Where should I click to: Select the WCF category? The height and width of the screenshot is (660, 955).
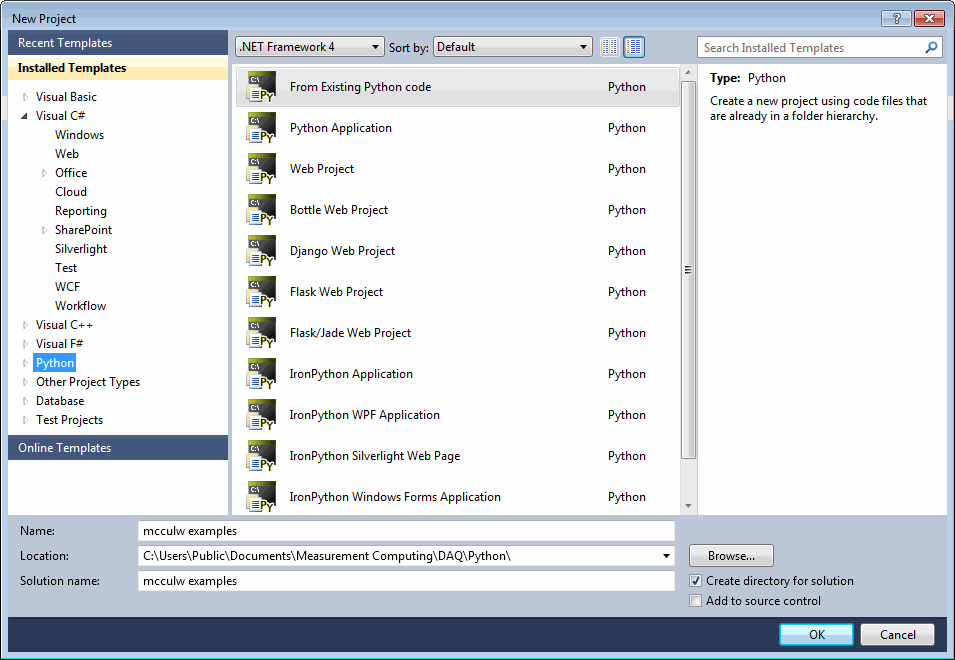(x=67, y=287)
